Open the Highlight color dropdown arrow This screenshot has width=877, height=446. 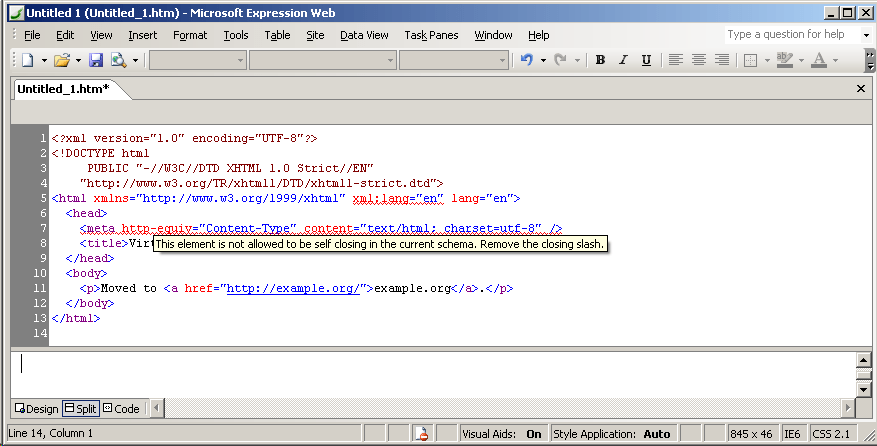pyautogui.click(x=801, y=60)
